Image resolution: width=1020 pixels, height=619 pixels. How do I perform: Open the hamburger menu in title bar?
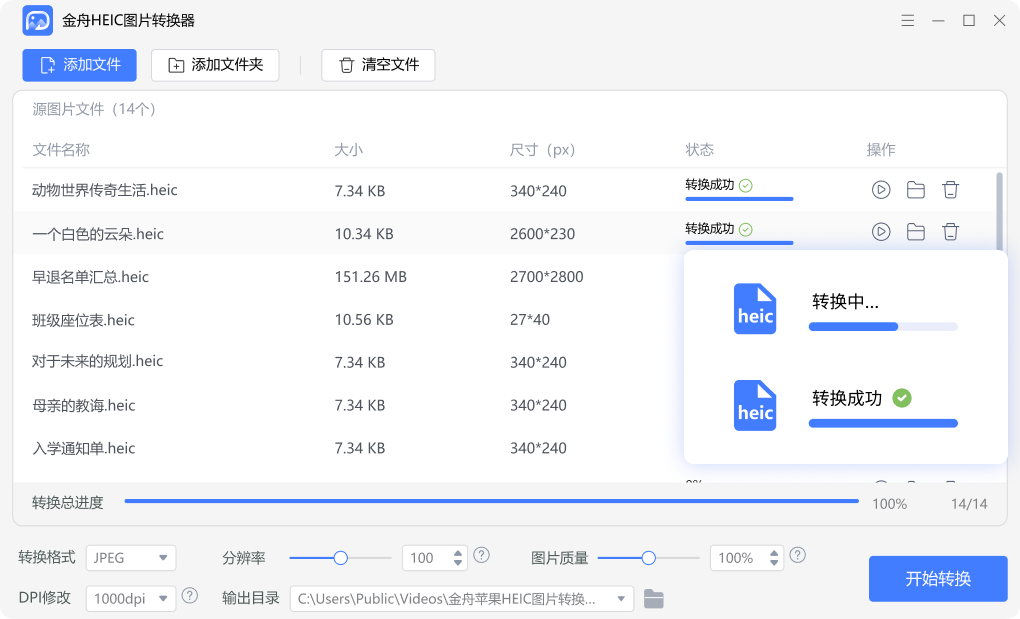coord(907,20)
